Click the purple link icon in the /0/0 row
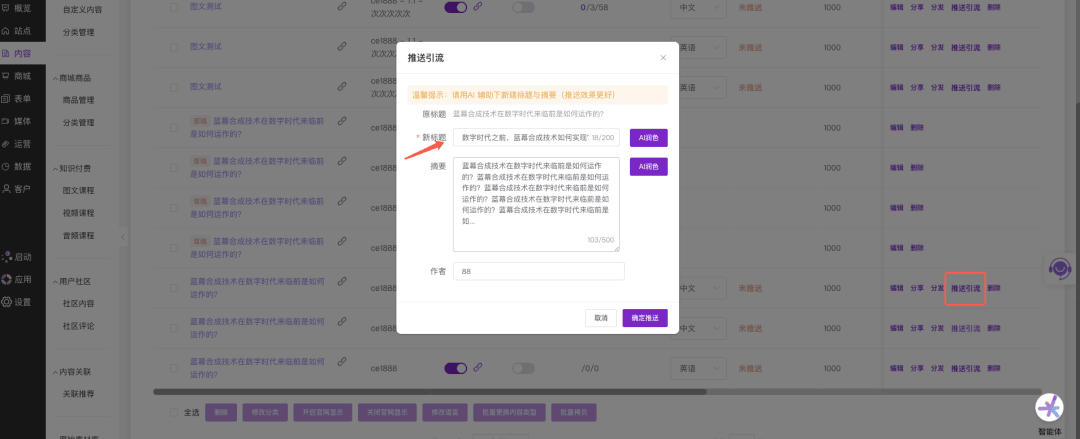This screenshot has width=1080, height=439. tap(477, 368)
